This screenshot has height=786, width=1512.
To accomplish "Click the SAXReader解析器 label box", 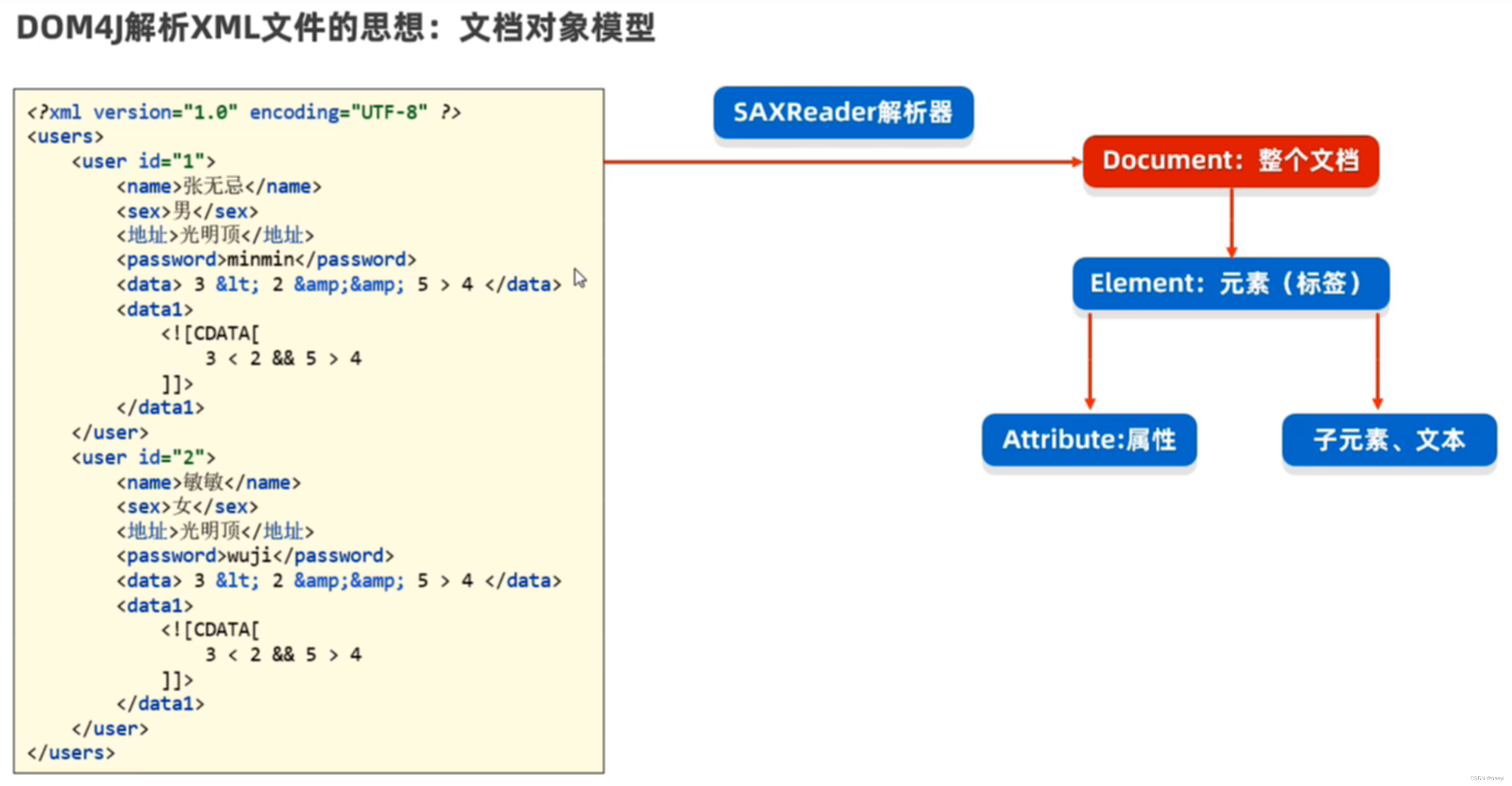I will (x=844, y=113).
